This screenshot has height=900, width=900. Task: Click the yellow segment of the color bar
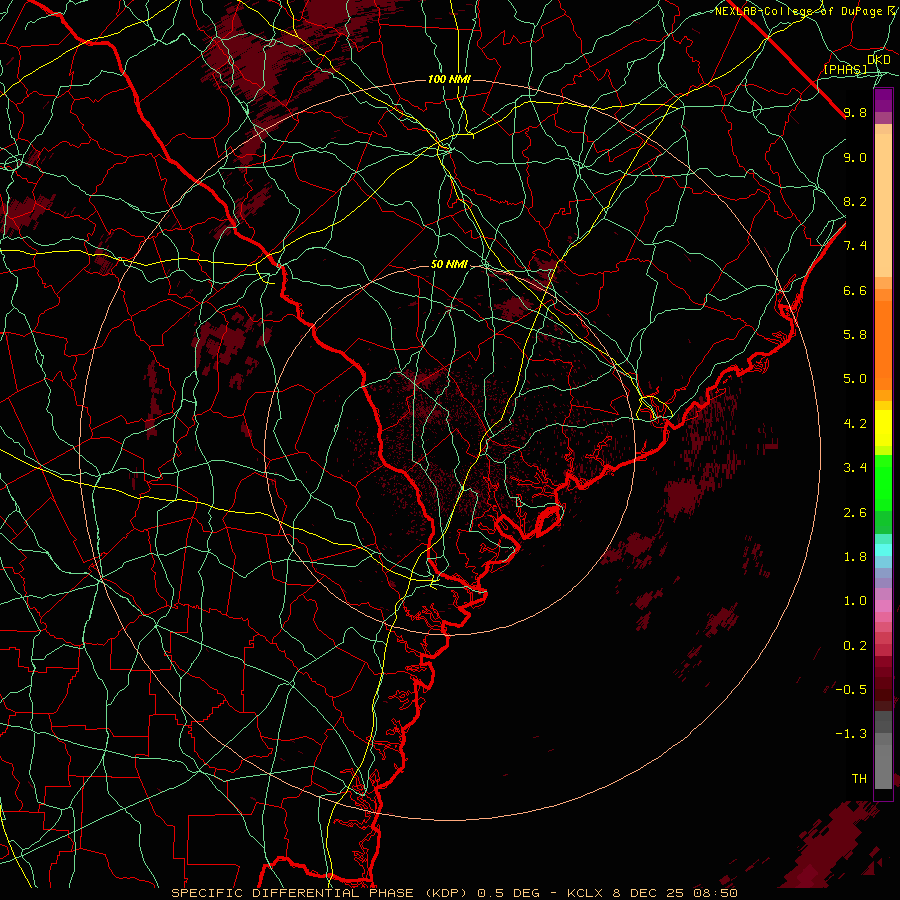click(x=883, y=428)
